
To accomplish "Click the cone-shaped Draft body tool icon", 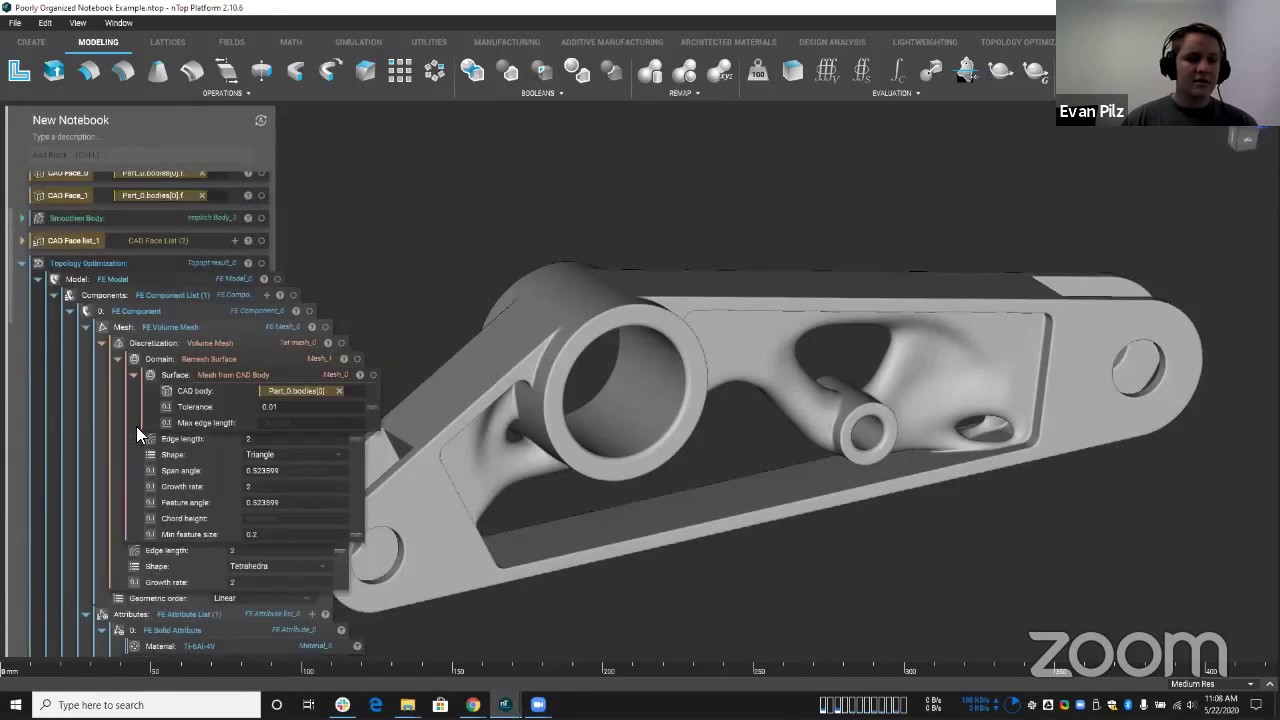I will 157,71.
